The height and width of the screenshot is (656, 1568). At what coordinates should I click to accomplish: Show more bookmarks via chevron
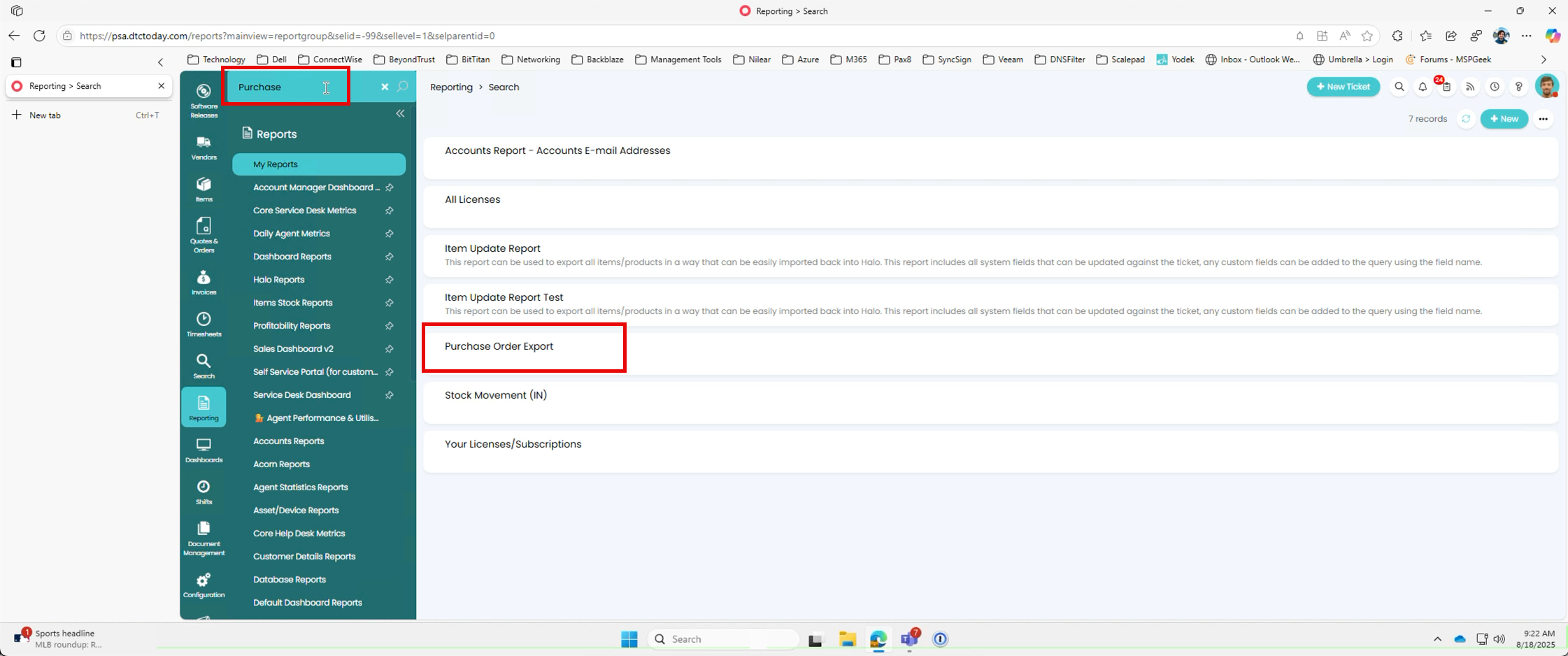(1544, 59)
